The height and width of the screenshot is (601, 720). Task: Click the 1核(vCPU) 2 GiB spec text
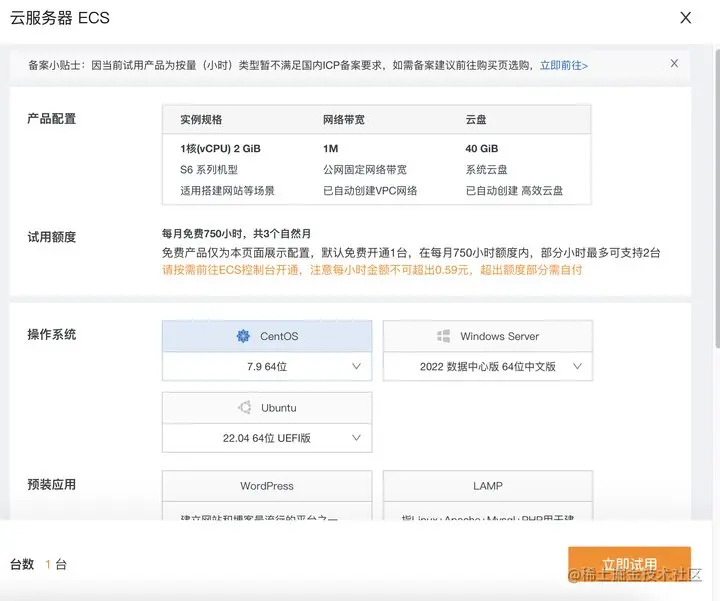tap(220, 149)
